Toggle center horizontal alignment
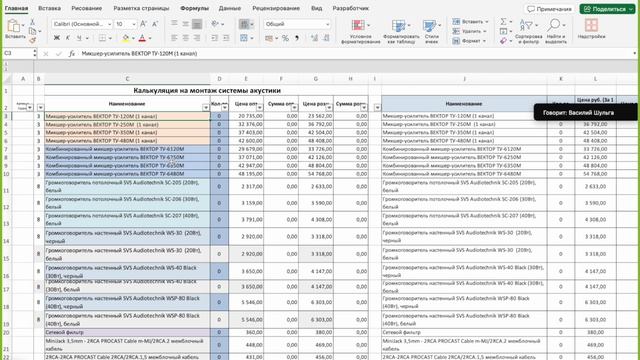 tap(185, 38)
